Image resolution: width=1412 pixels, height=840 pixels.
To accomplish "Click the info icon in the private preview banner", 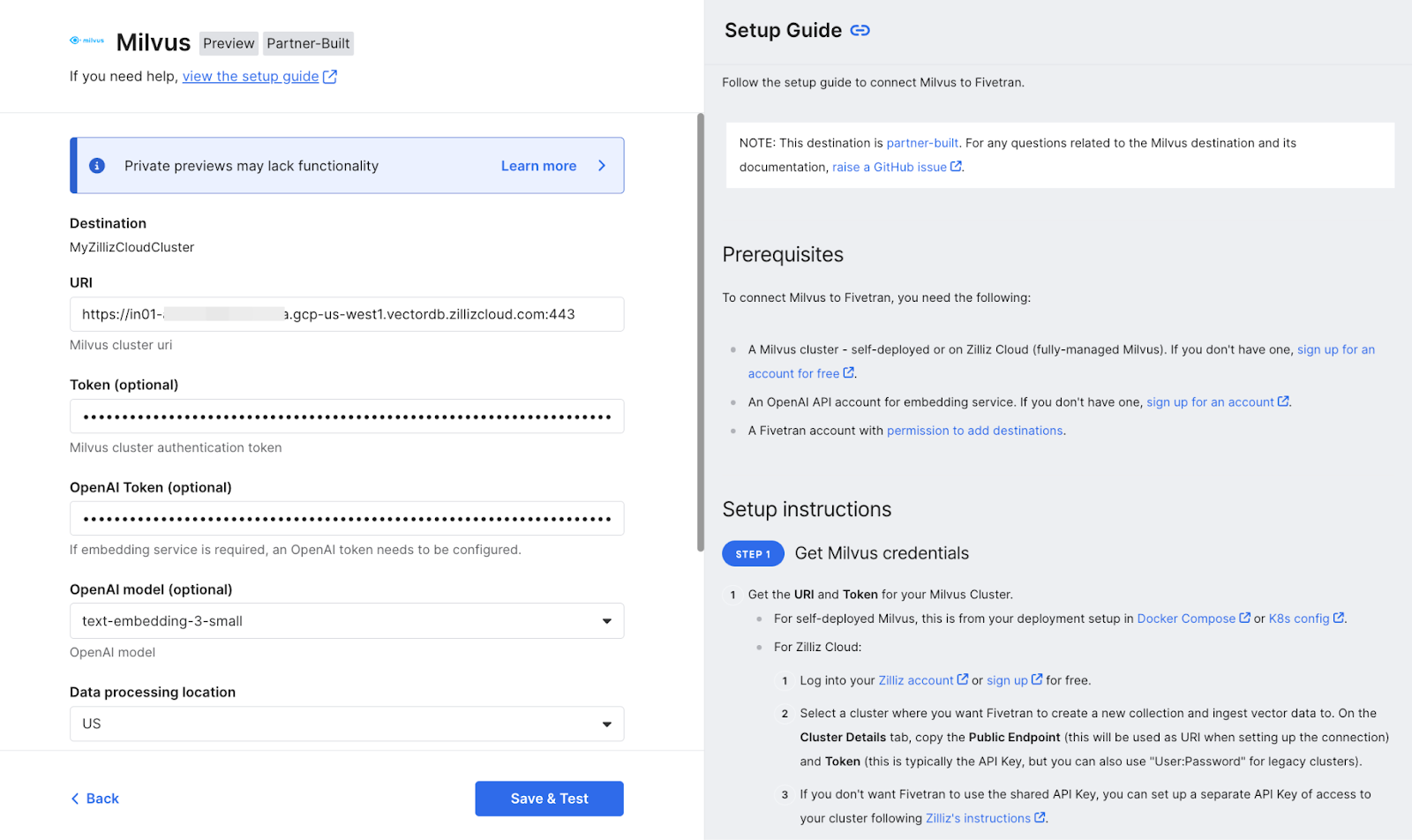I will click(x=97, y=166).
